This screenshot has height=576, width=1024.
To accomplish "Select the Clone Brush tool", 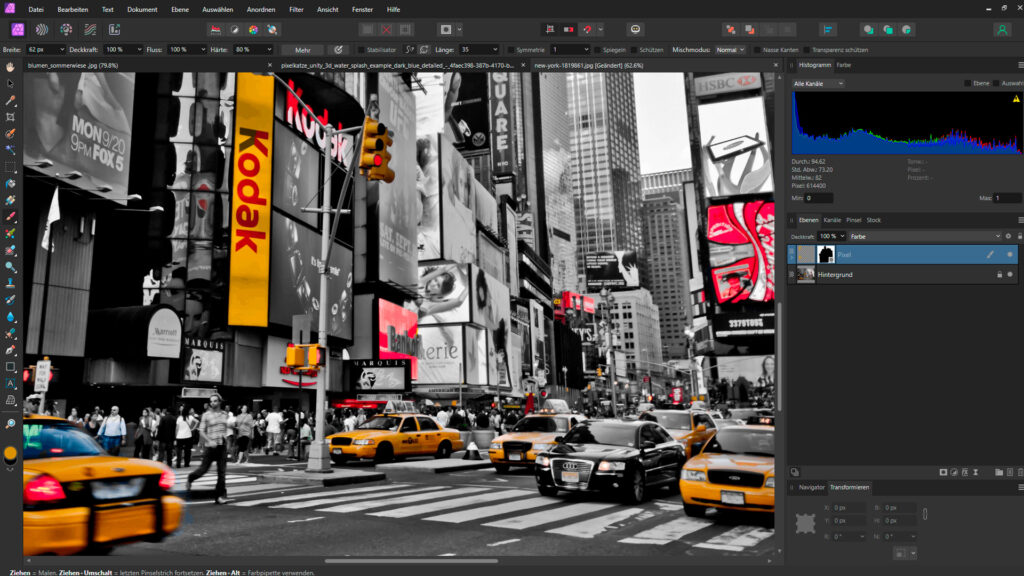I will (10, 283).
